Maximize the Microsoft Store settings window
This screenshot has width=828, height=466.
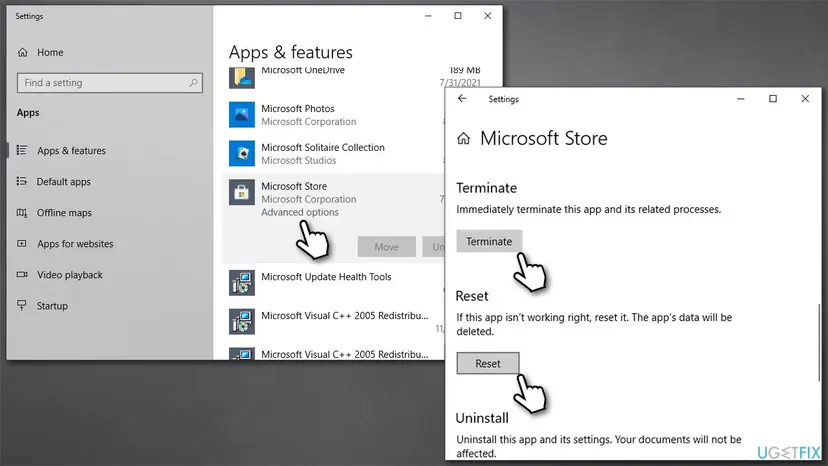coord(773,99)
